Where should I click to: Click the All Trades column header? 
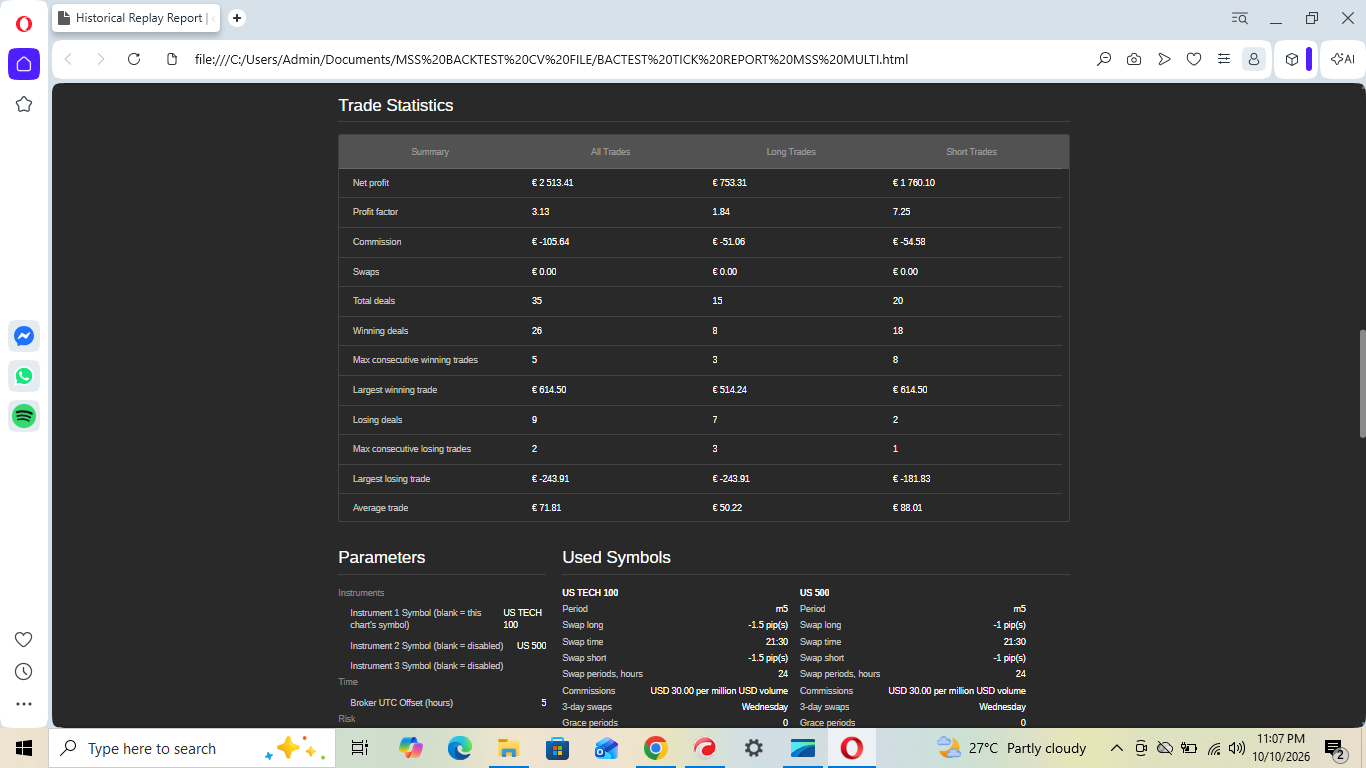coord(610,152)
